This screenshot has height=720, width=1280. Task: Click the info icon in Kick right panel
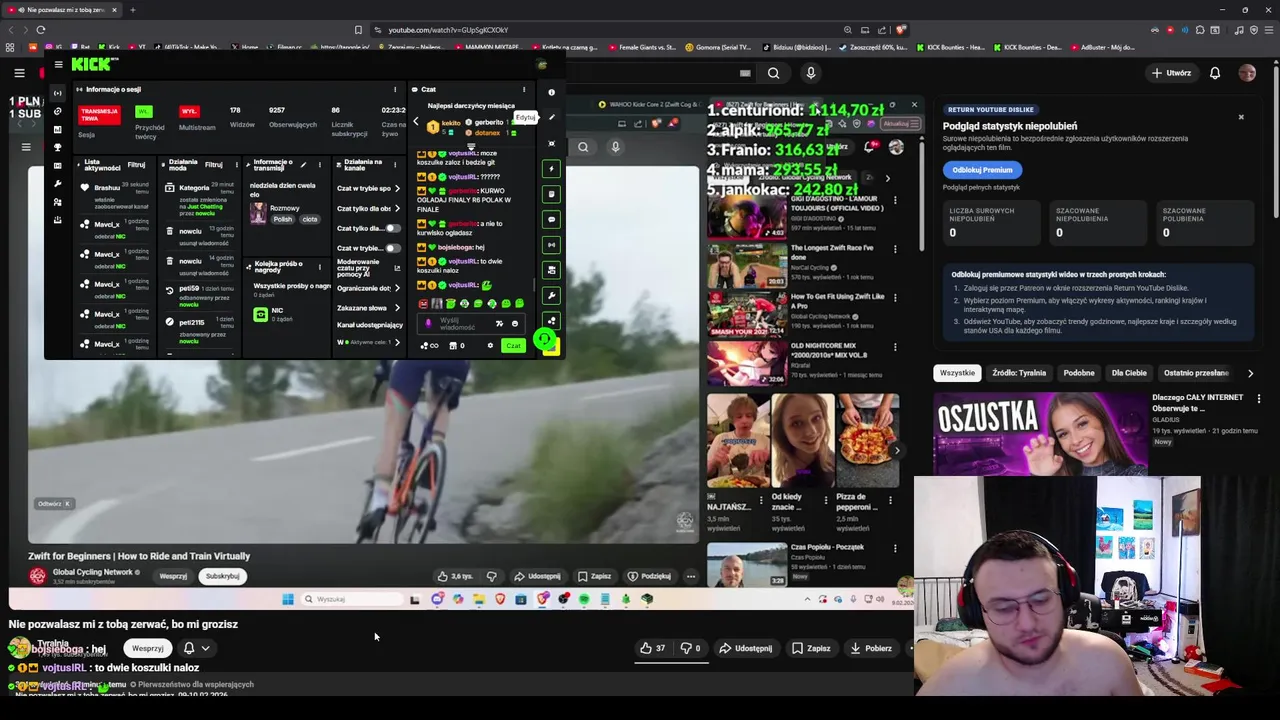[551, 92]
